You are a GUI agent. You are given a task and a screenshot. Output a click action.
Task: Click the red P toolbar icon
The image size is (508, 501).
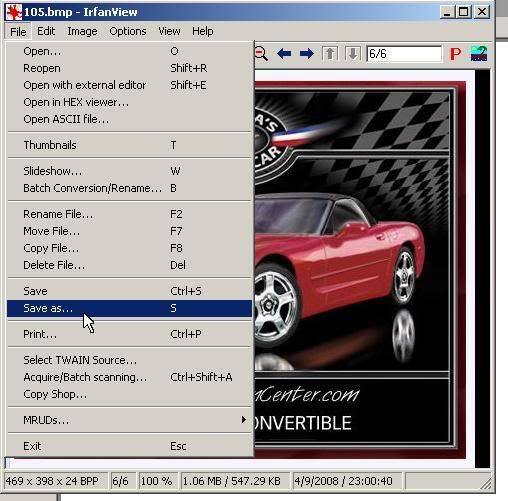(455, 54)
